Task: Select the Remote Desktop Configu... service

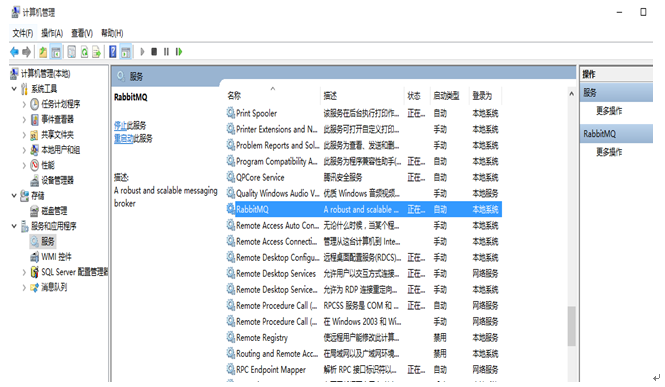Action: [x=277, y=258]
